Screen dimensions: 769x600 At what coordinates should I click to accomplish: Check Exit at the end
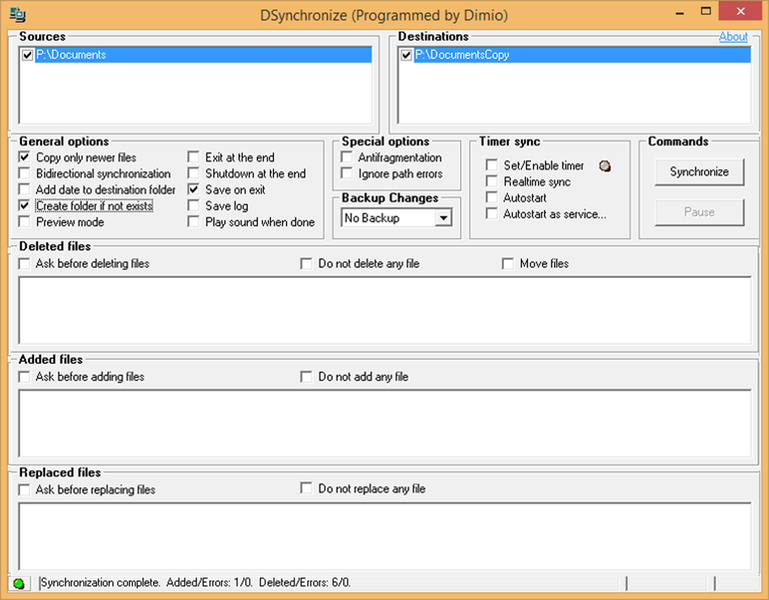point(193,157)
